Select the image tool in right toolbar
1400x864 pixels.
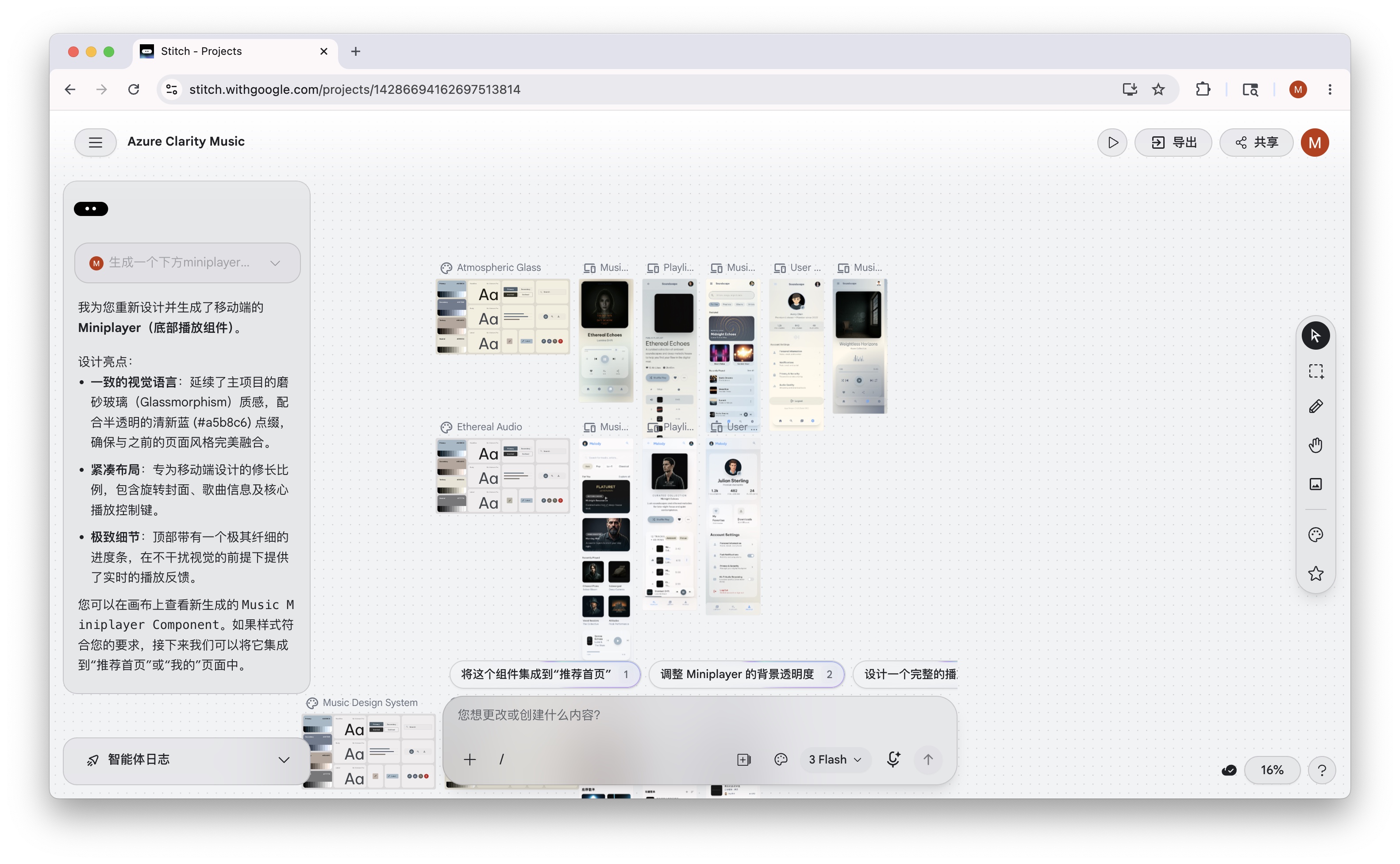[x=1315, y=484]
